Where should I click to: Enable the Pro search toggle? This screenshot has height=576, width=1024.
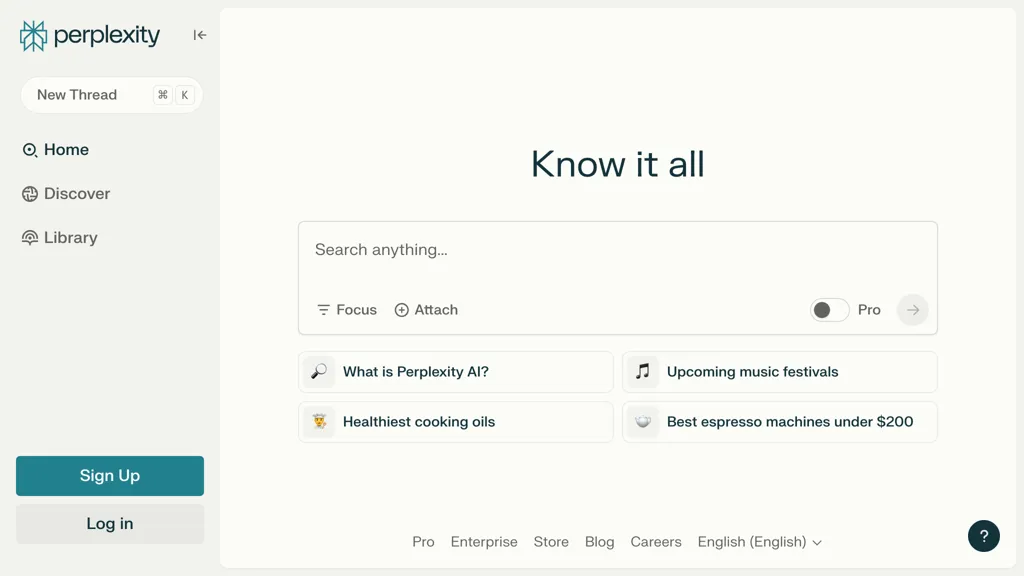829,310
